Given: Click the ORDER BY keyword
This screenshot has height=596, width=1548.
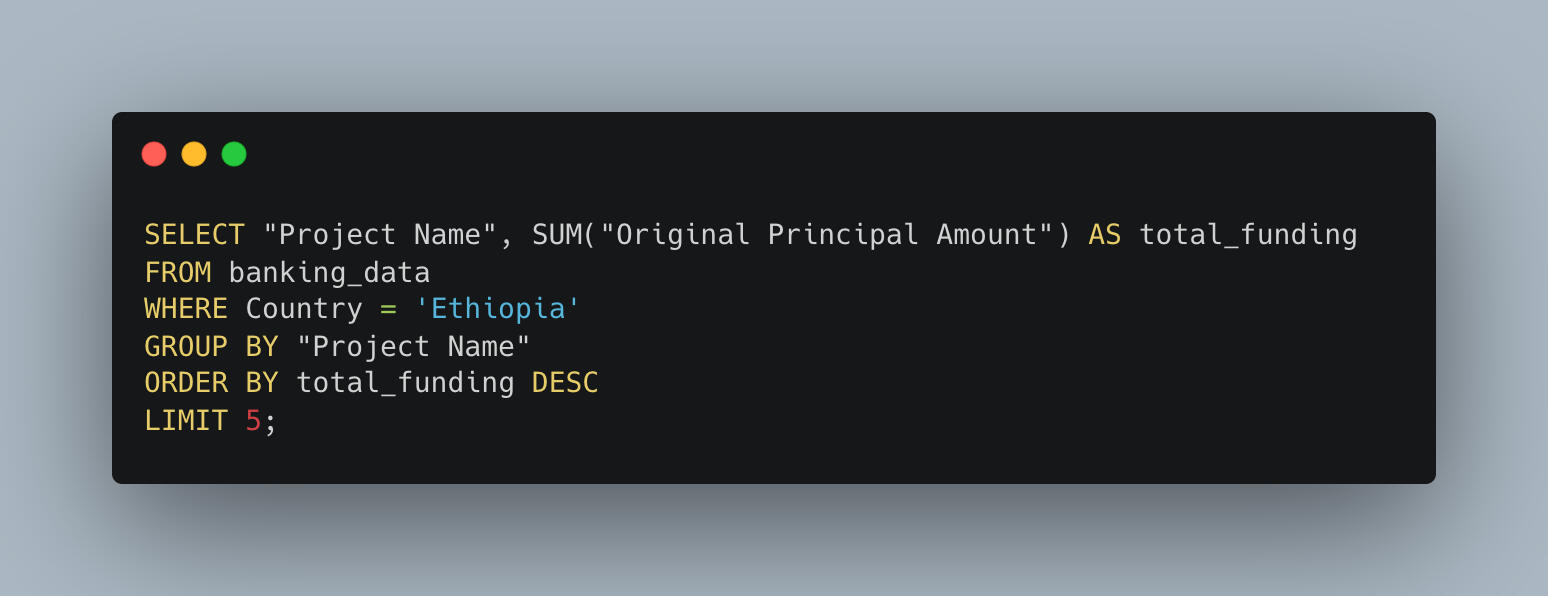Looking at the screenshot, I should coord(211,384).
